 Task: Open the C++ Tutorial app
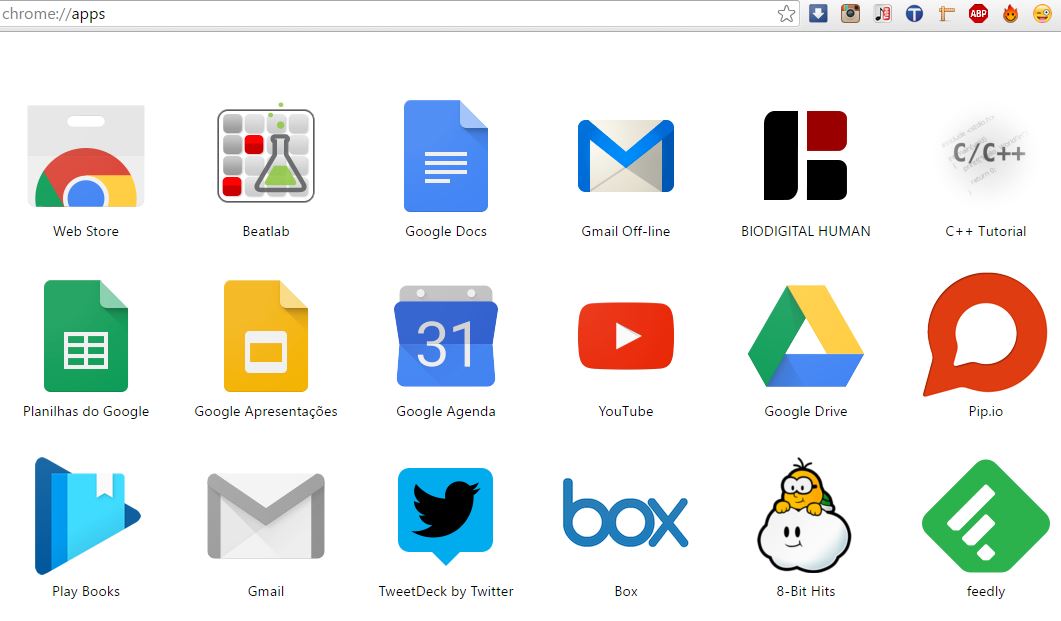tap(986, 156)
